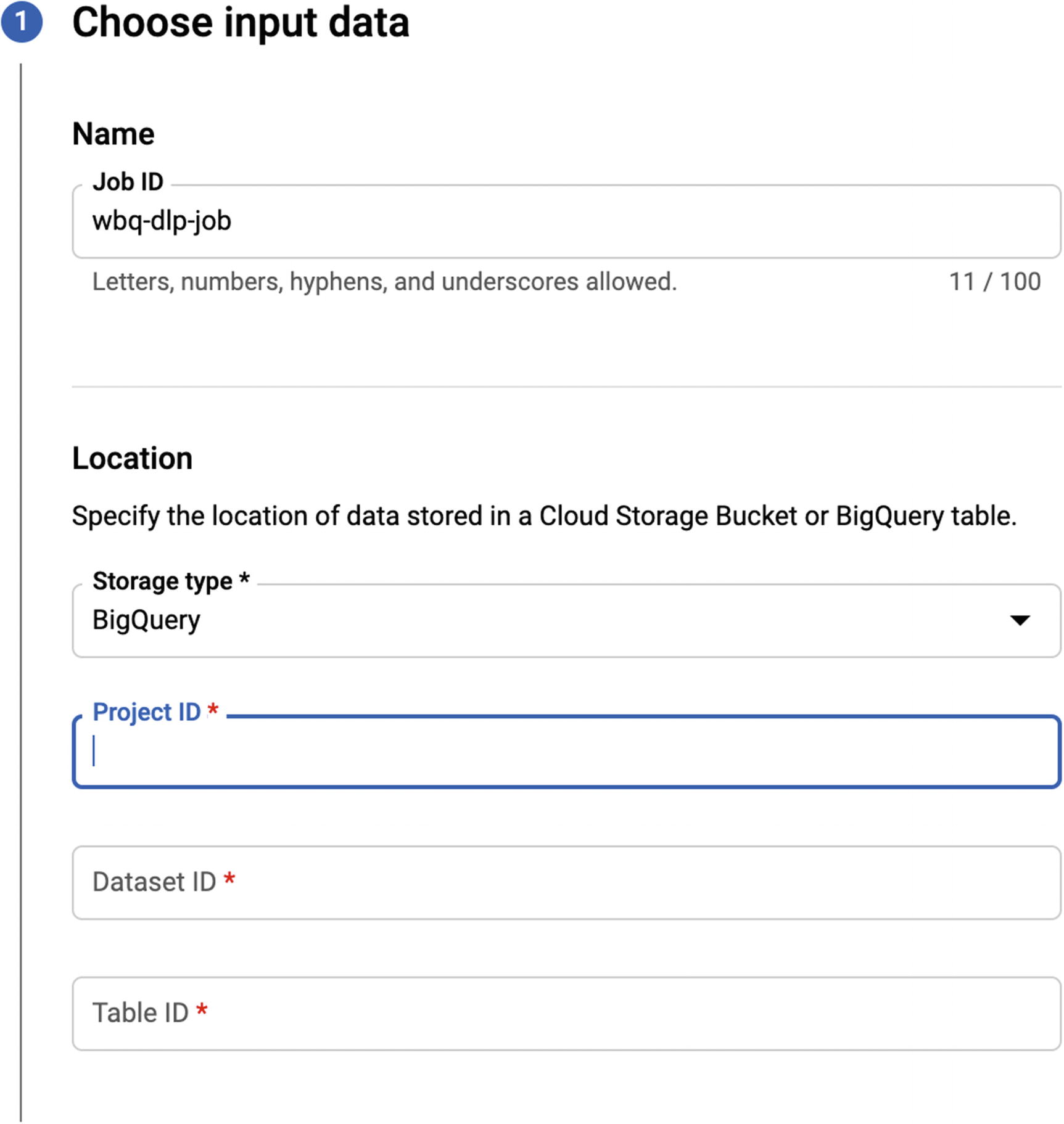
Task: Click the red asterisk beside Project ID
Action: tap(213, 710)
